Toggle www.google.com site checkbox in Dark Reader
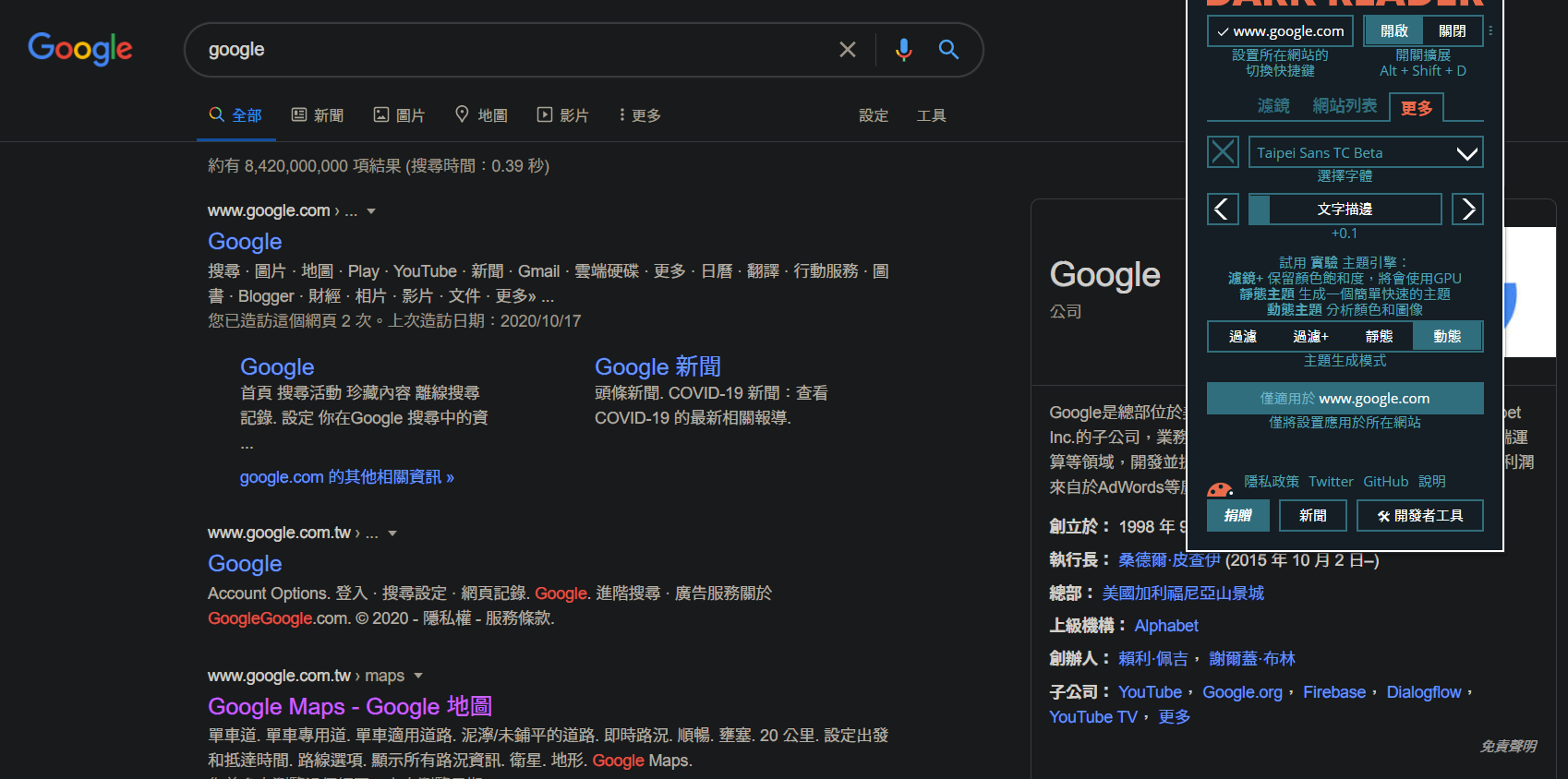 1280,31
